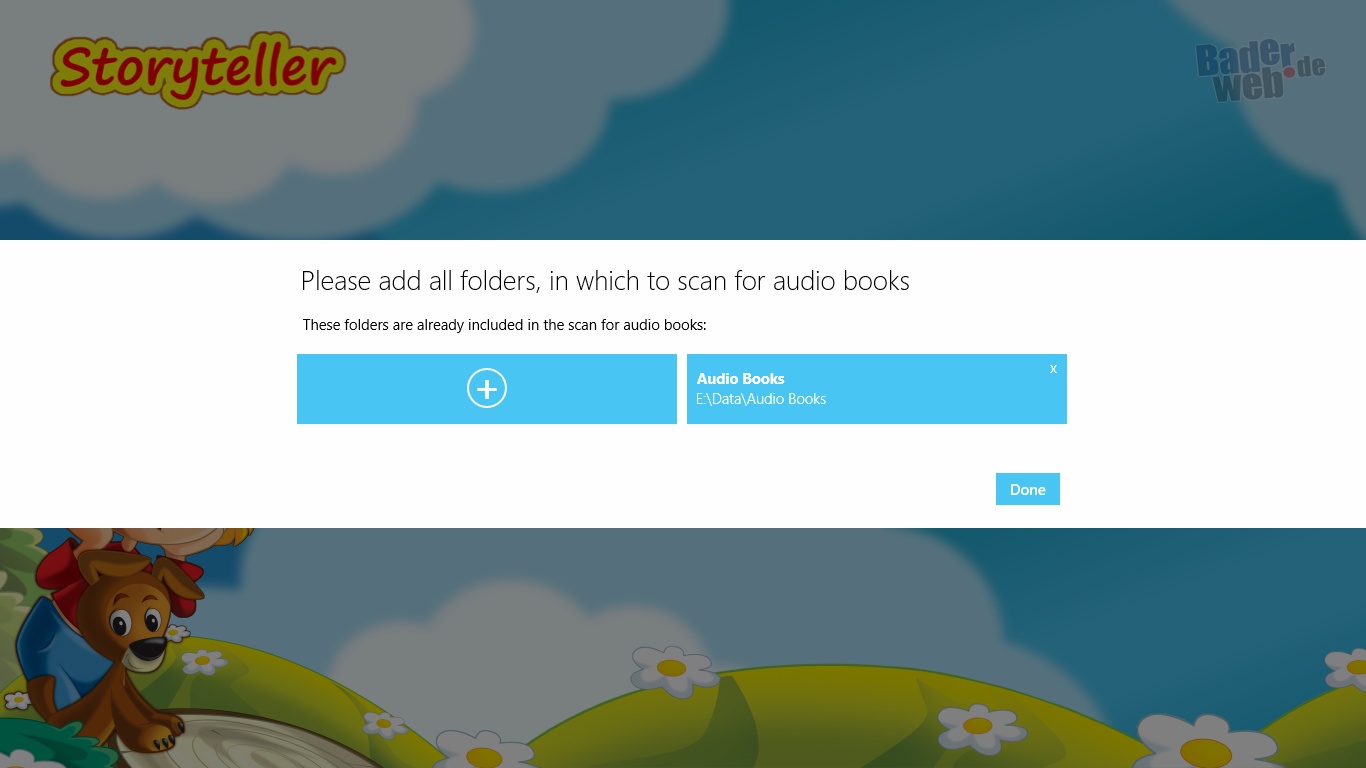Click the daisy at bottom center edge

[485, 750]
